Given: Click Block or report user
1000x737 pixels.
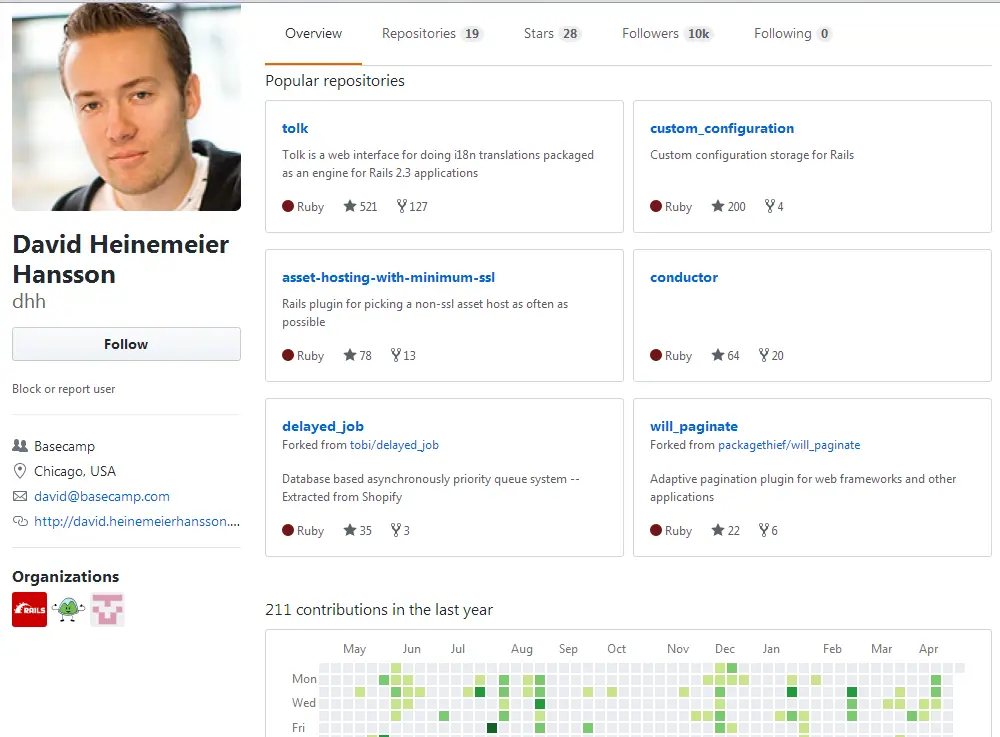Looking at the screenshot, I should click(64, 389).
